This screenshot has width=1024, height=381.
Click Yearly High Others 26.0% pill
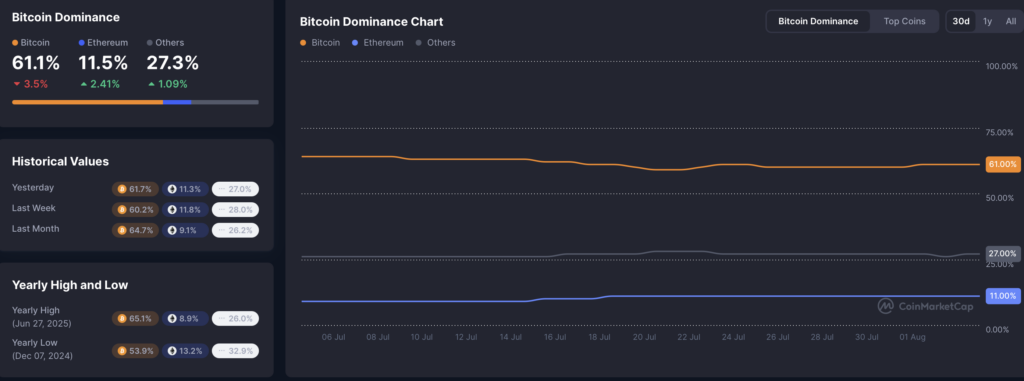tap(235, 318)
